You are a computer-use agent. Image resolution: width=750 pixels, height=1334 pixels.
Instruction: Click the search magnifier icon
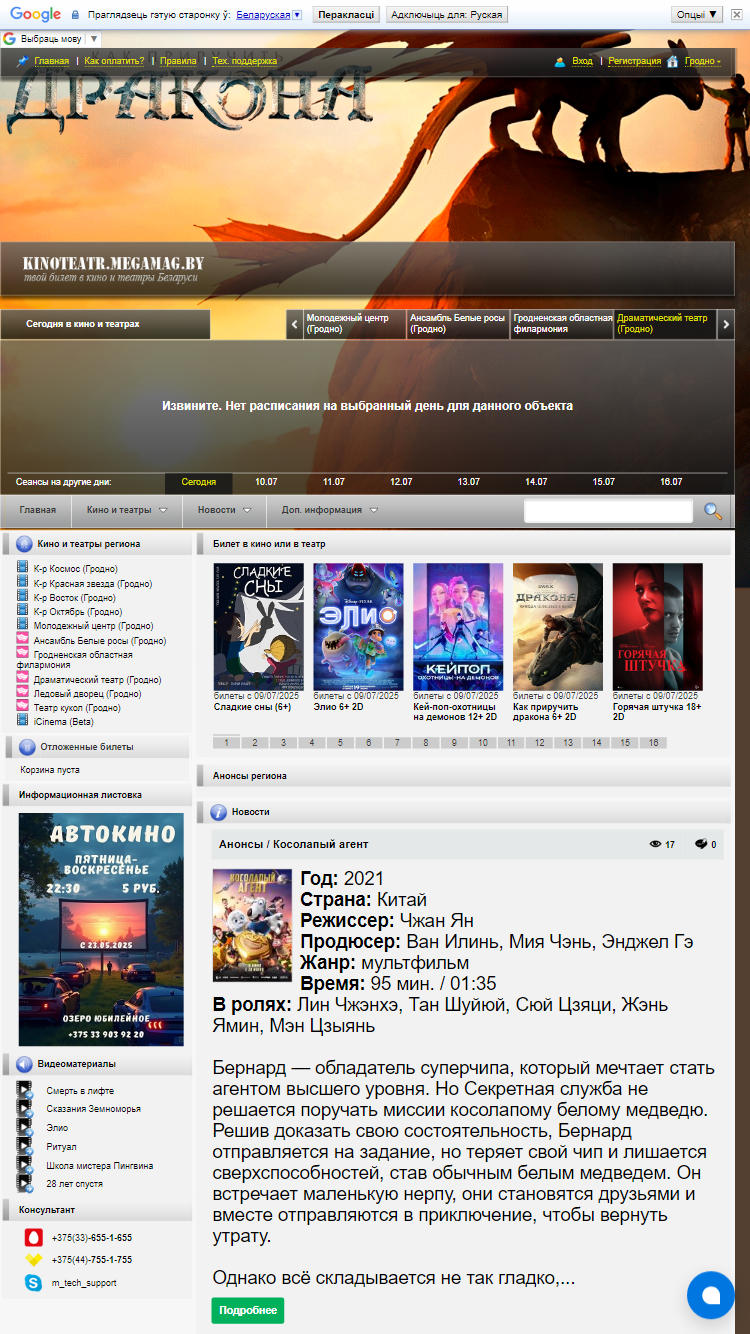[x=713, y=511]
